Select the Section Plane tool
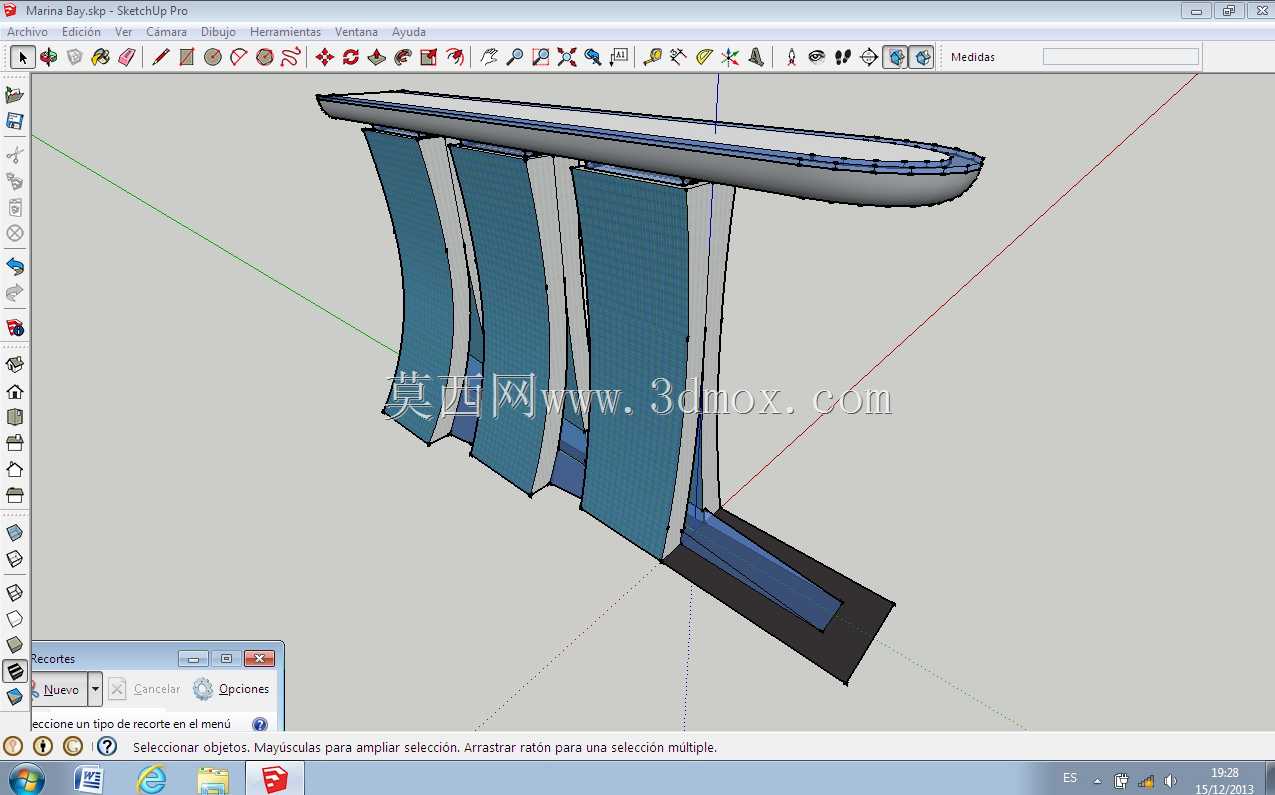 (869, 57)
